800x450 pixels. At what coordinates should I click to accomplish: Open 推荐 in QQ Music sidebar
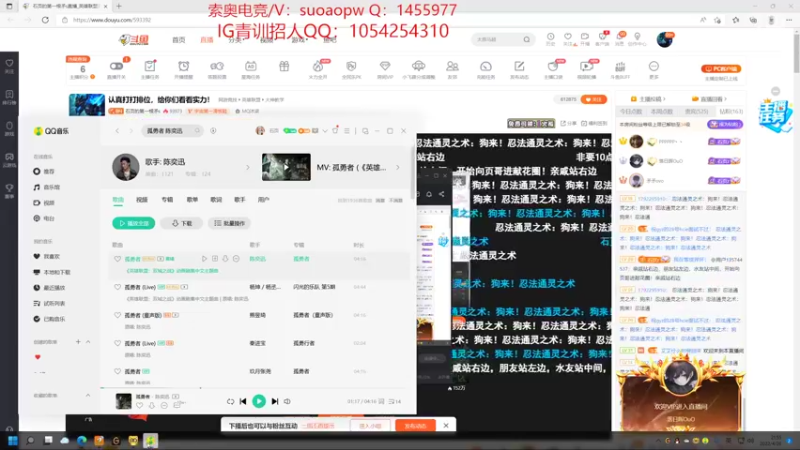click(44, 171)
